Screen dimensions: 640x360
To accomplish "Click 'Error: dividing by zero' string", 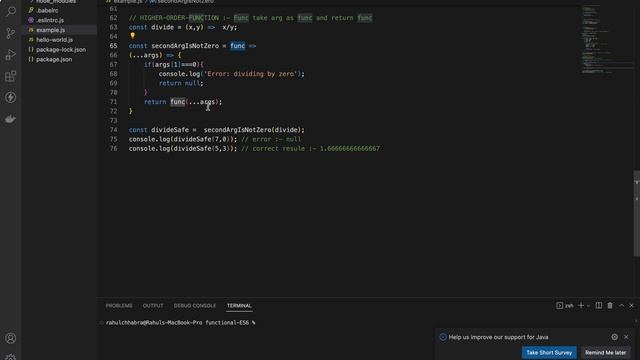I will pyautogui.click(x=251, y=74).
